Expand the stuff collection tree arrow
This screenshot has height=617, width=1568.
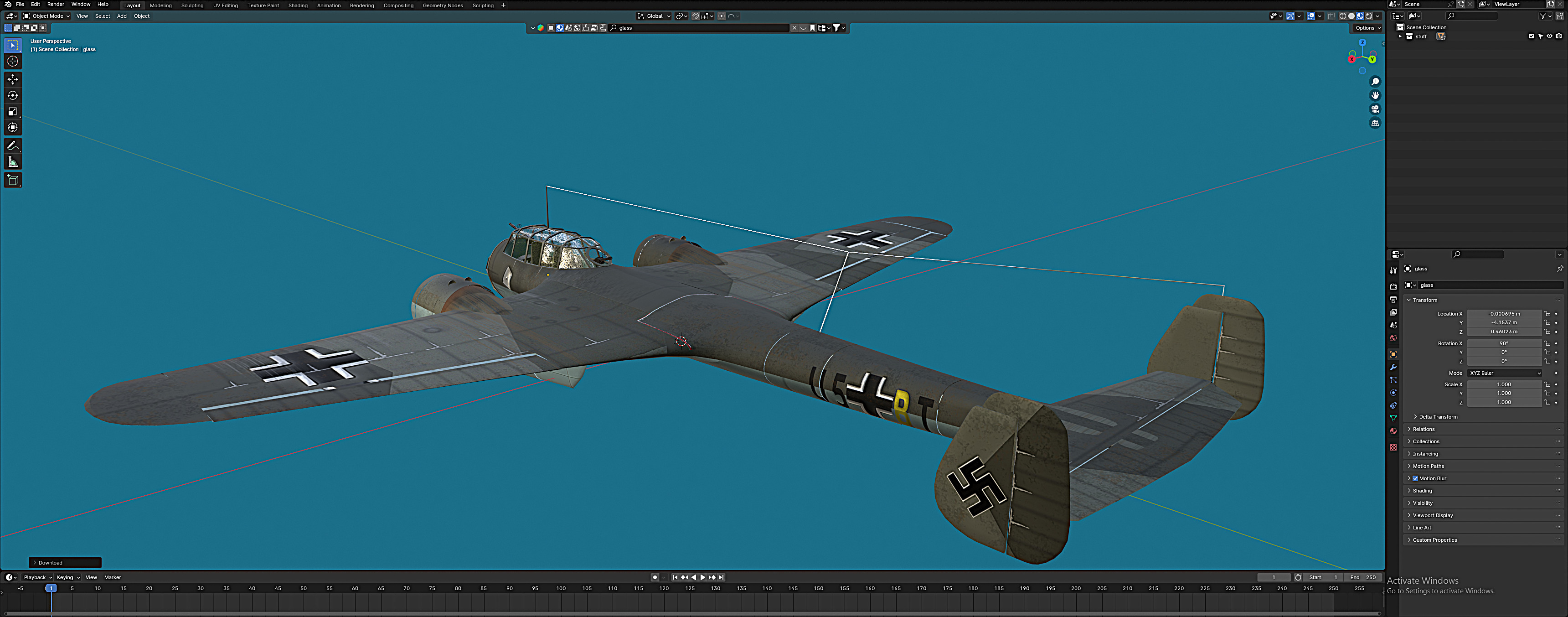tap(1400, 36)
